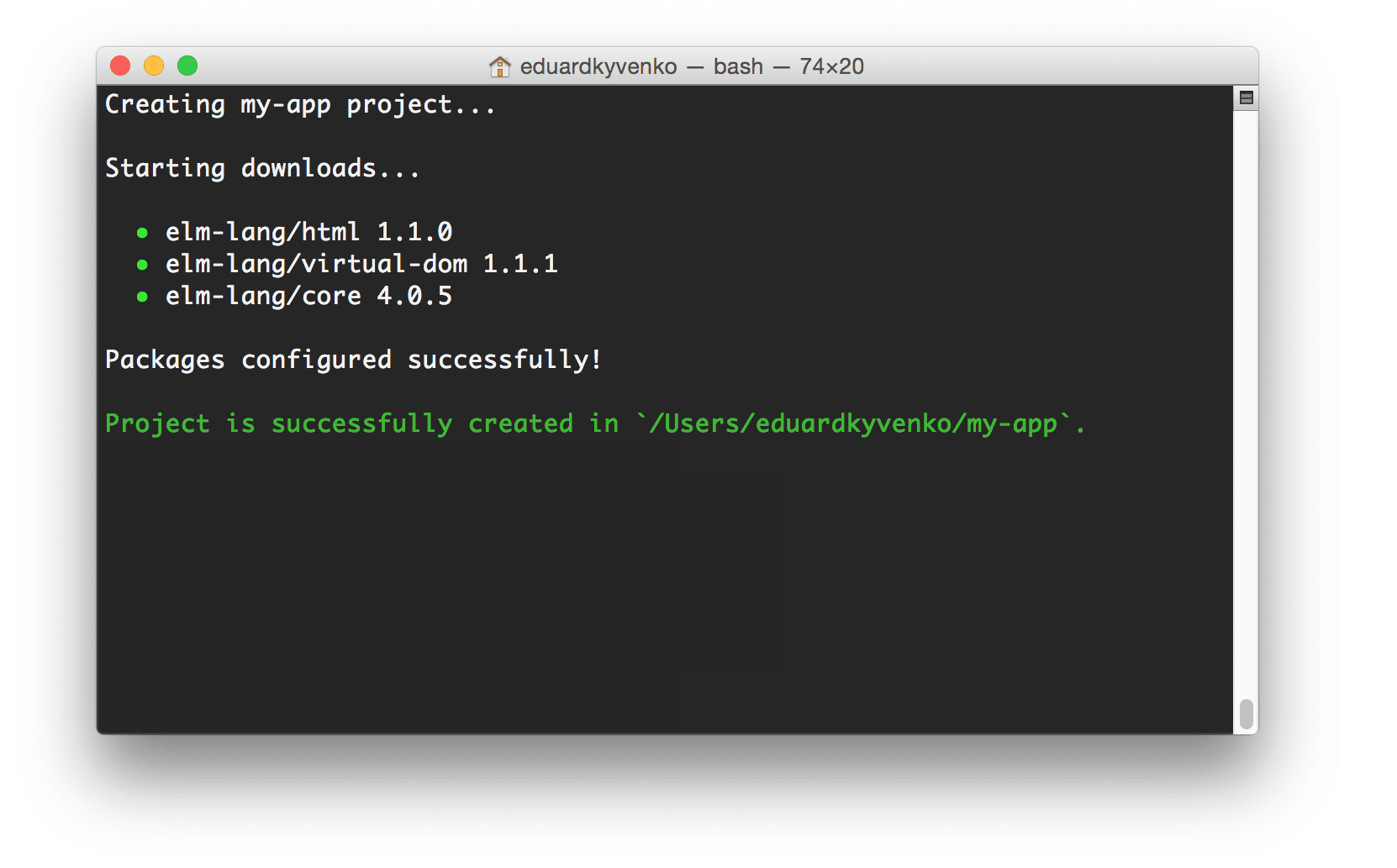Click the green bullet beside elm-lang/html
This screenshot has width=1397, height=868.
pyautogui.click(x=142, y=232)
